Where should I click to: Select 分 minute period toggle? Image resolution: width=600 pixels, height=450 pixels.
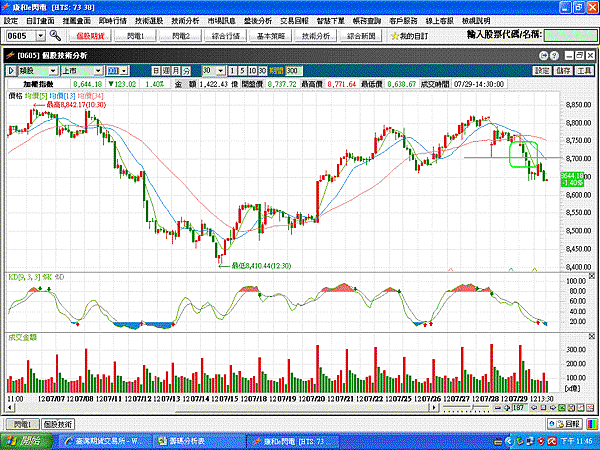point(186,71)
